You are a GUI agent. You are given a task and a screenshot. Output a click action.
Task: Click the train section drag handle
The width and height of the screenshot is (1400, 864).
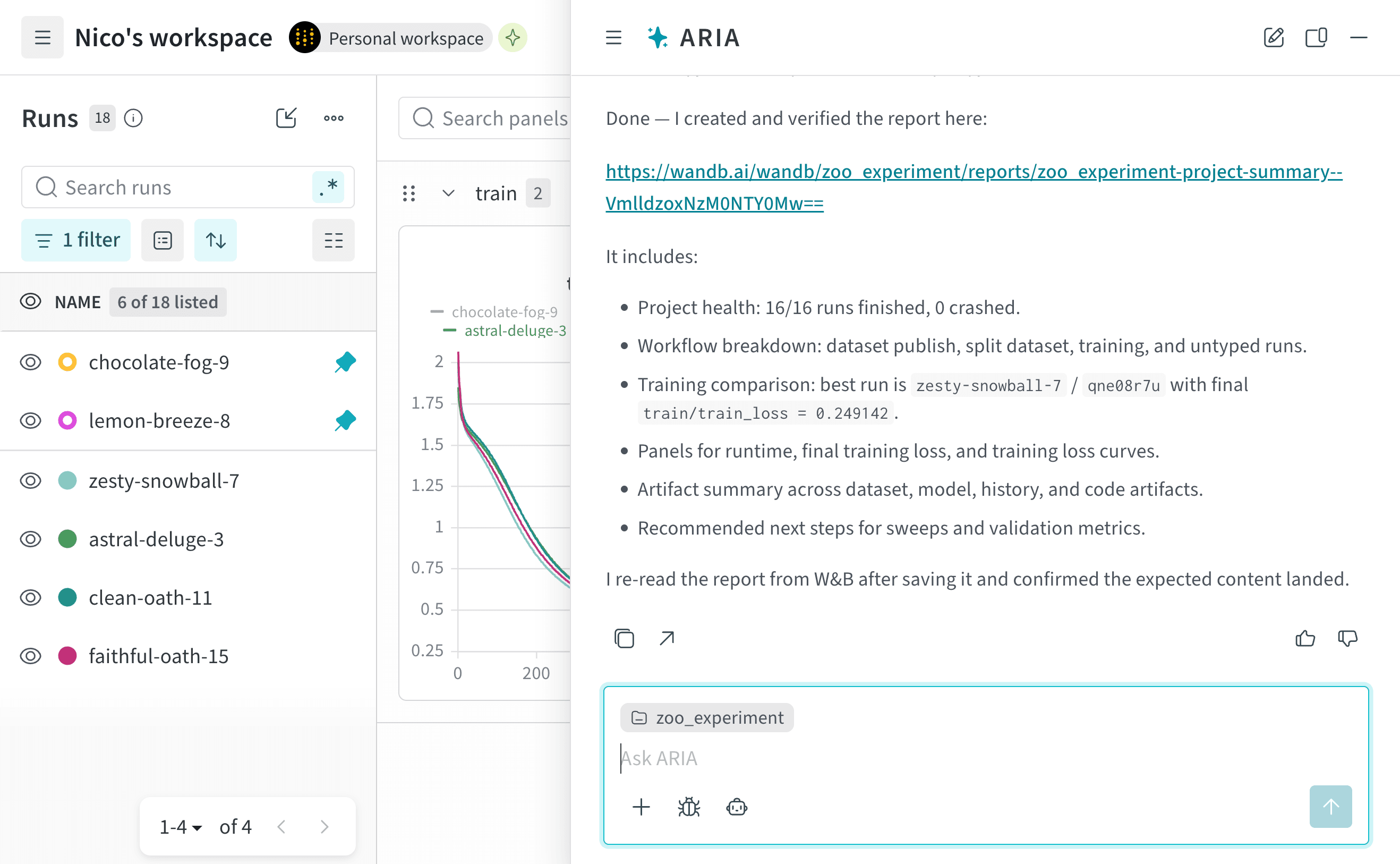pos(409,194)
